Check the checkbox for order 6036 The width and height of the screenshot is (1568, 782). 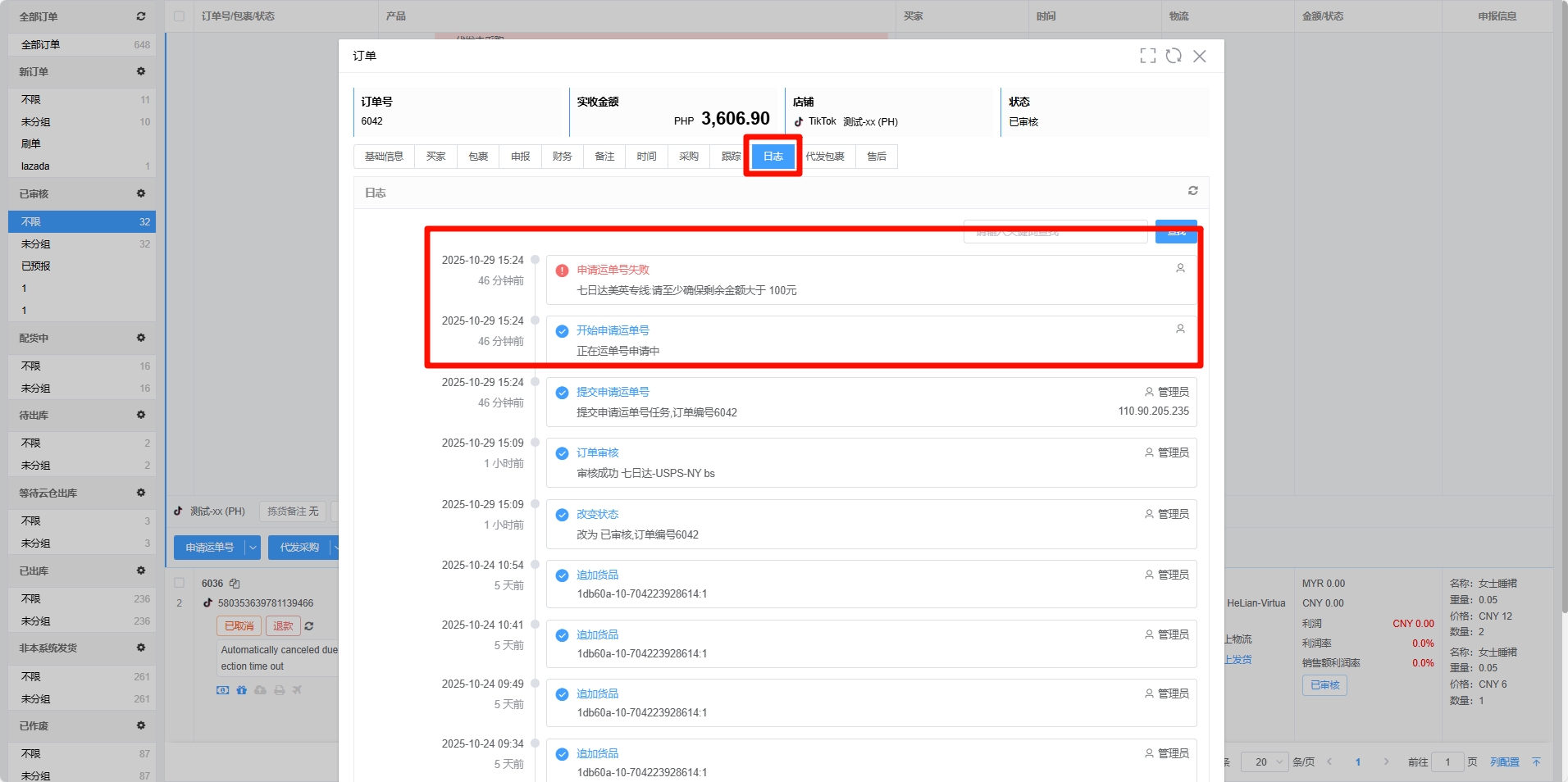click(x=179, y=584)
